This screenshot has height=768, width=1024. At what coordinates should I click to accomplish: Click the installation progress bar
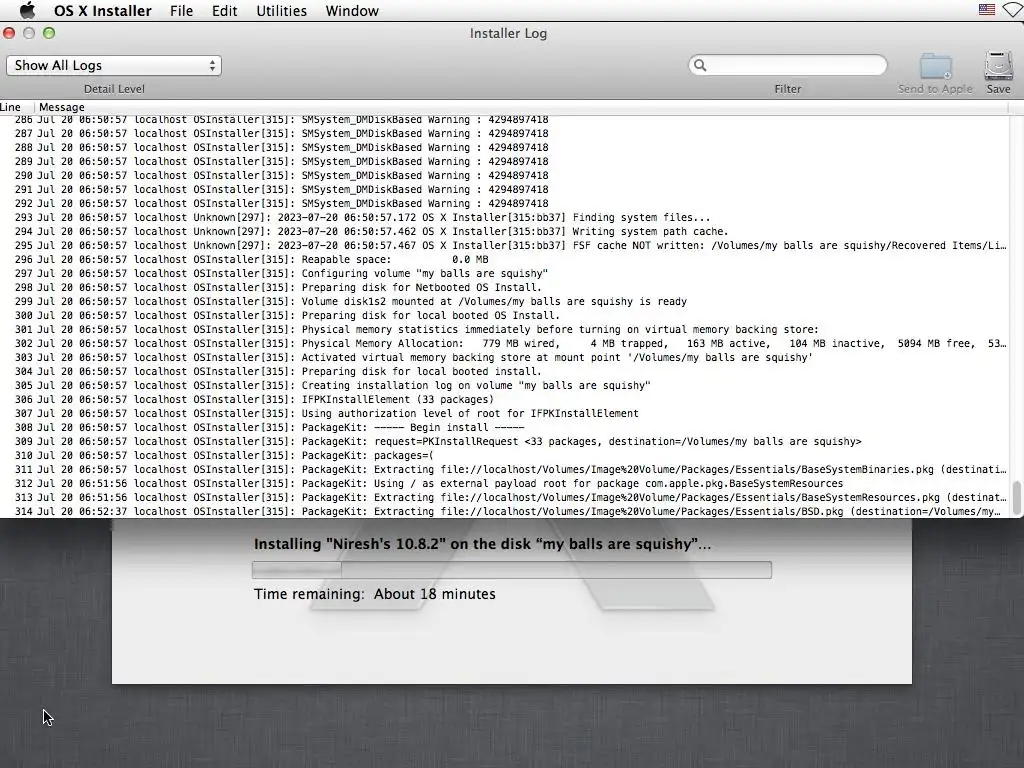[511, 569]
